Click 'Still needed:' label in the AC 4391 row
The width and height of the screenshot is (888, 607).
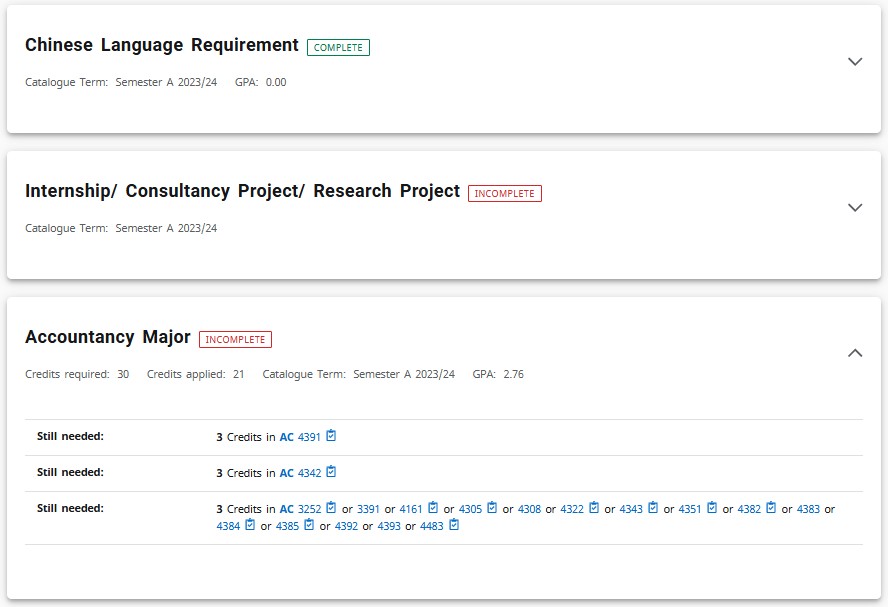click(70, 437)
